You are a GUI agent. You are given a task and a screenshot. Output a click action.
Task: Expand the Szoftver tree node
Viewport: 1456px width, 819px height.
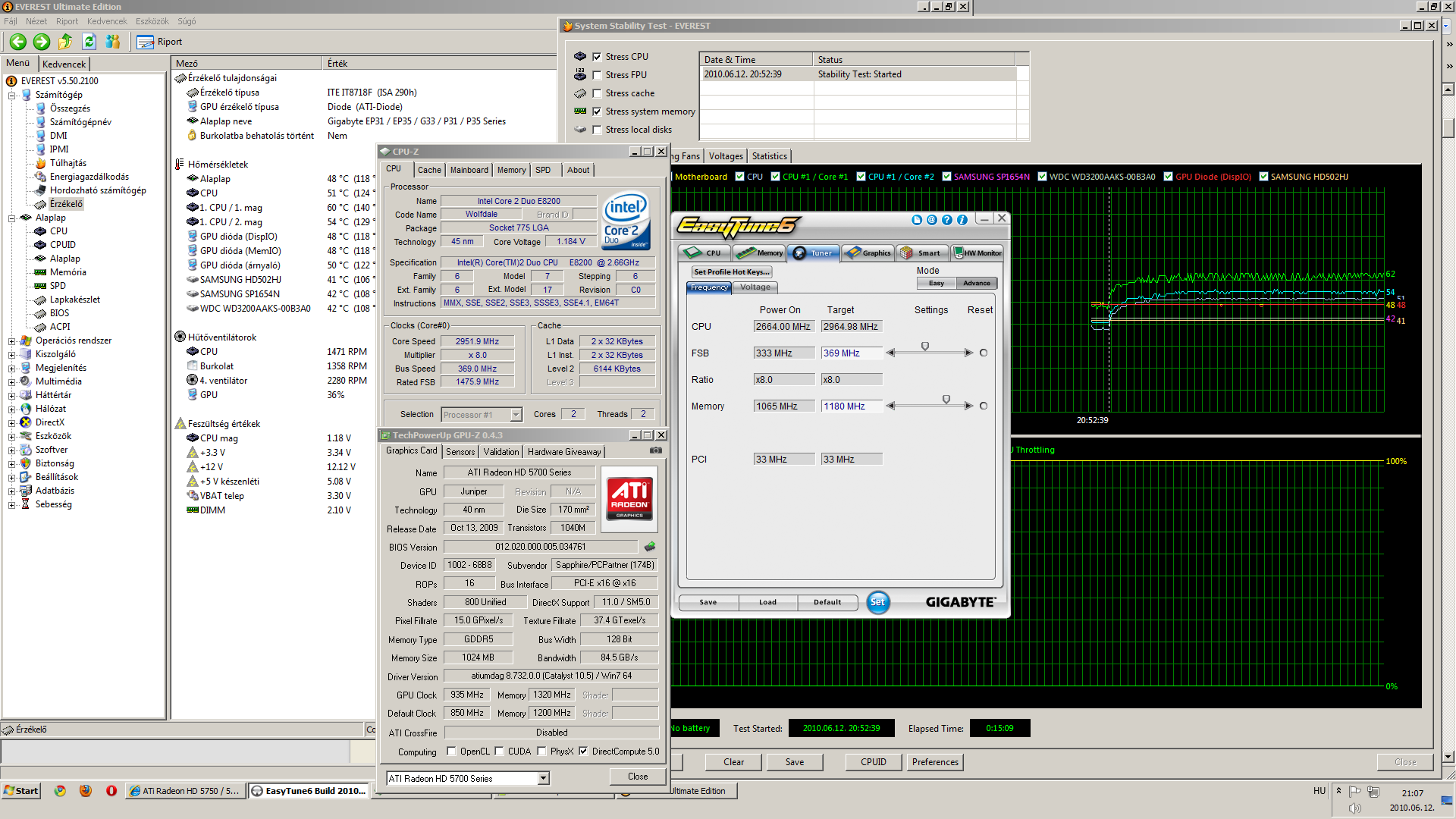[12, 450]
